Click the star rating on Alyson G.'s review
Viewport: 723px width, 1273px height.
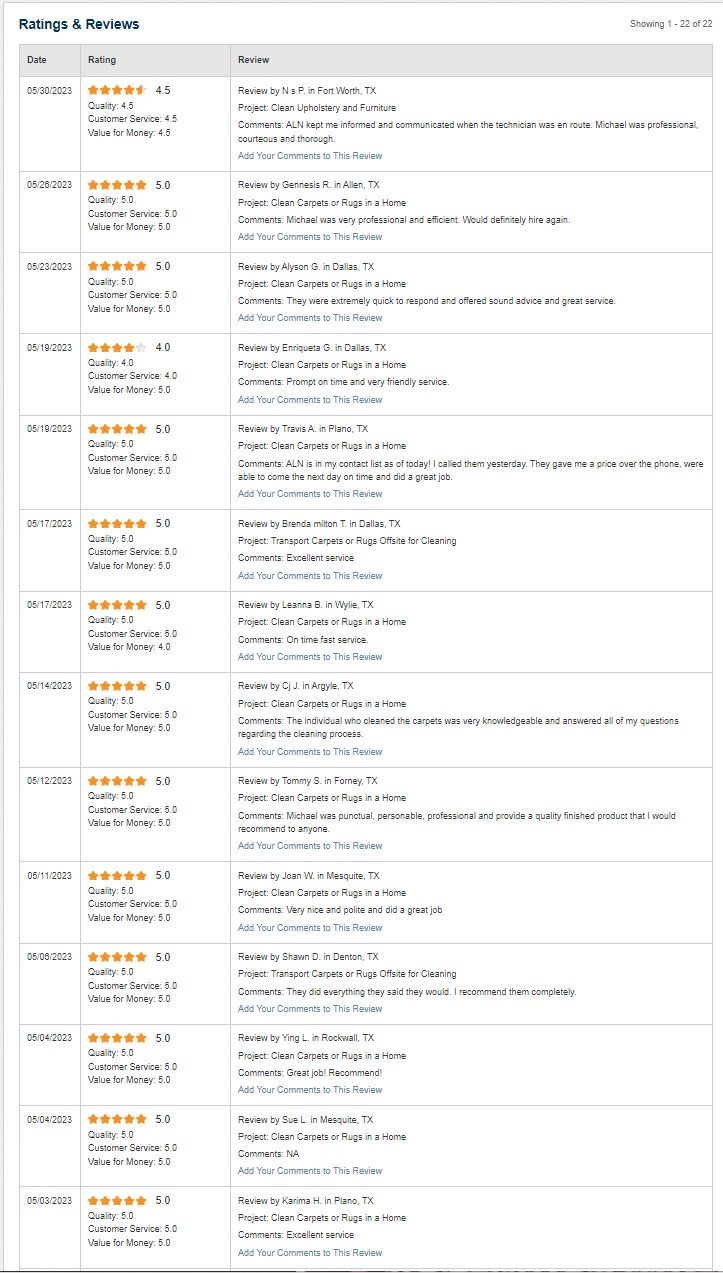click(117, 267)
